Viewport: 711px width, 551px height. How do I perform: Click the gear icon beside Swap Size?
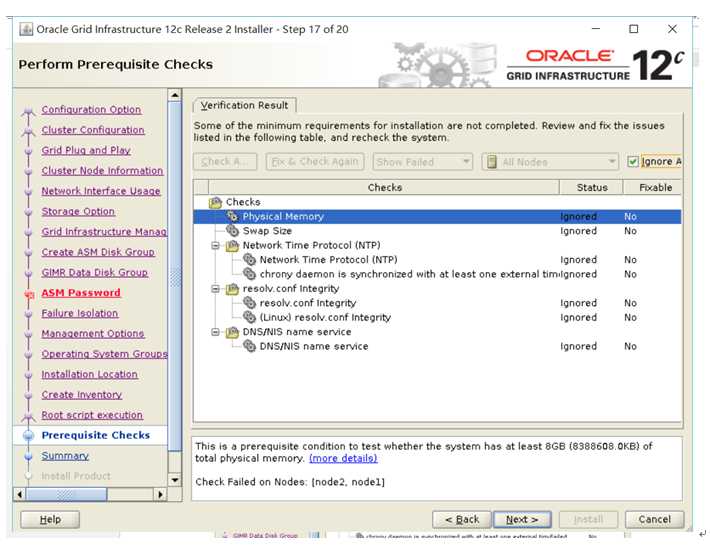pos(232,231)
